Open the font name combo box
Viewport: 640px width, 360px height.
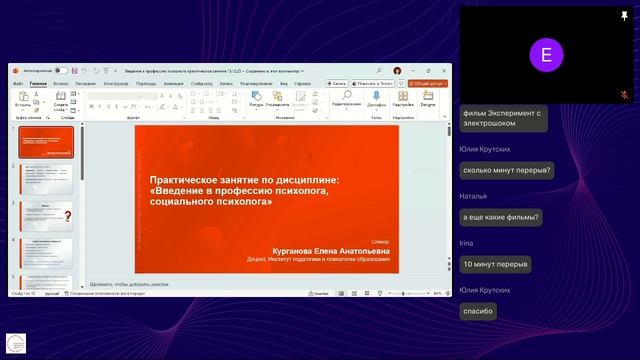[x=114, y=96]
